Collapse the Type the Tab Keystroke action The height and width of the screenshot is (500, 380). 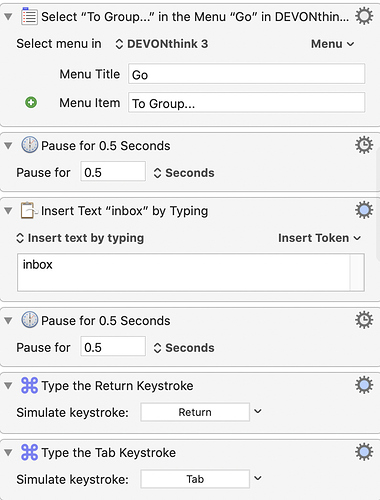(x=8, y=453)
